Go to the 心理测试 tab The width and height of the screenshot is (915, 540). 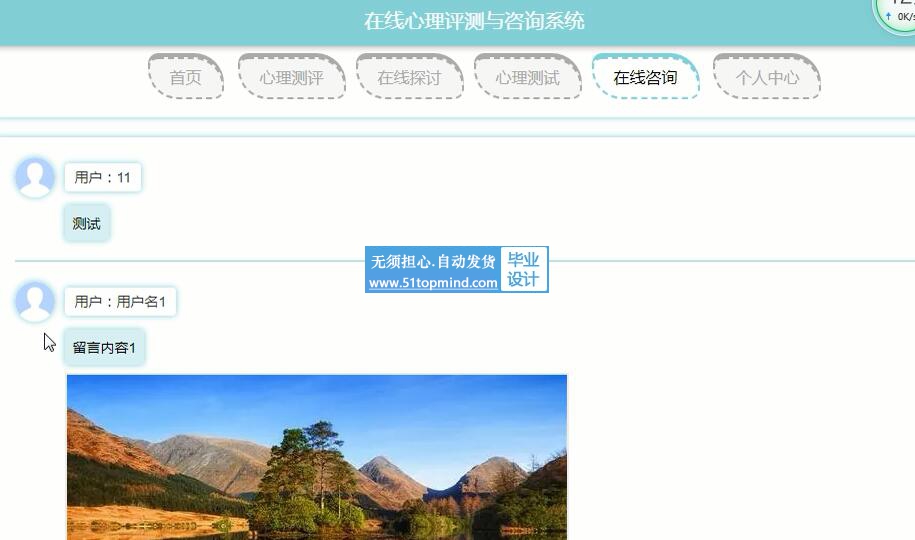[527, 78]
